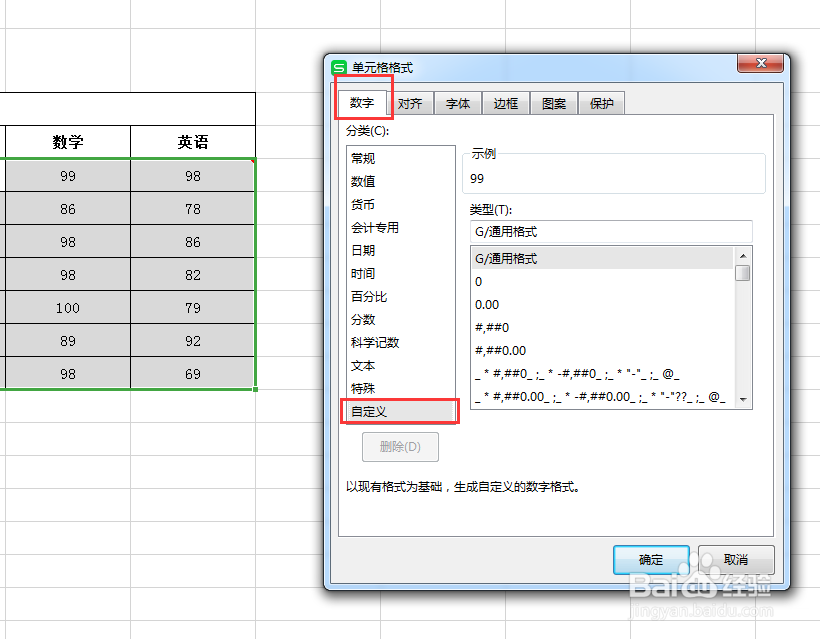Screen dimensions: 820x639
Task: Switch to the 对齐 (Alignment) tab
Action: coord(410,102)
